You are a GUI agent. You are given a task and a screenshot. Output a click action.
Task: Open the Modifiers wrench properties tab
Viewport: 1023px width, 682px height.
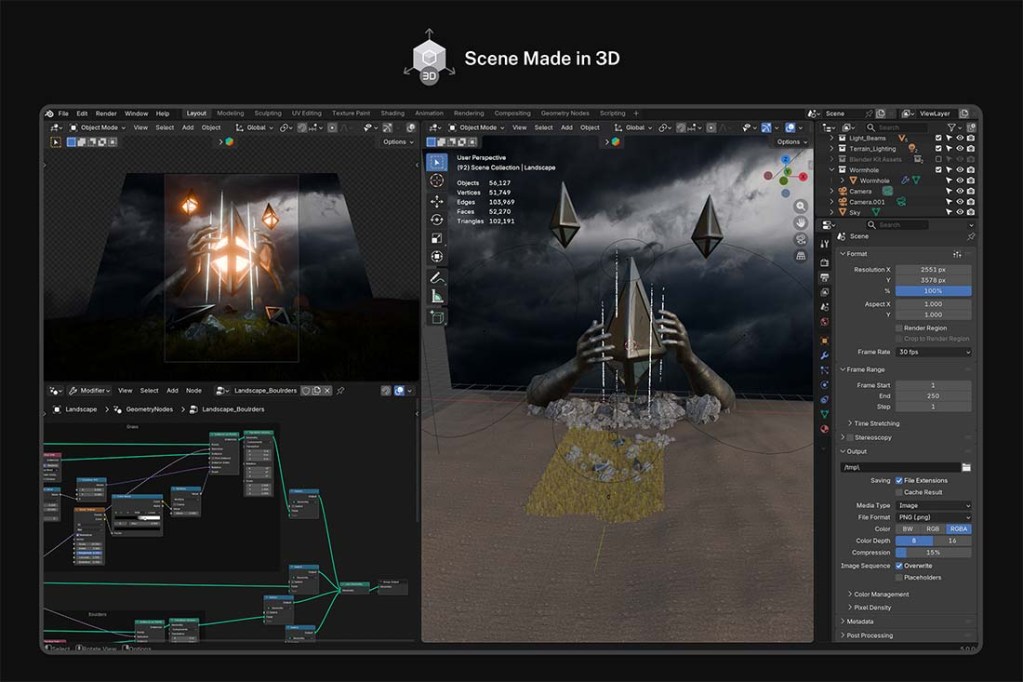click(x=825, y=356)
